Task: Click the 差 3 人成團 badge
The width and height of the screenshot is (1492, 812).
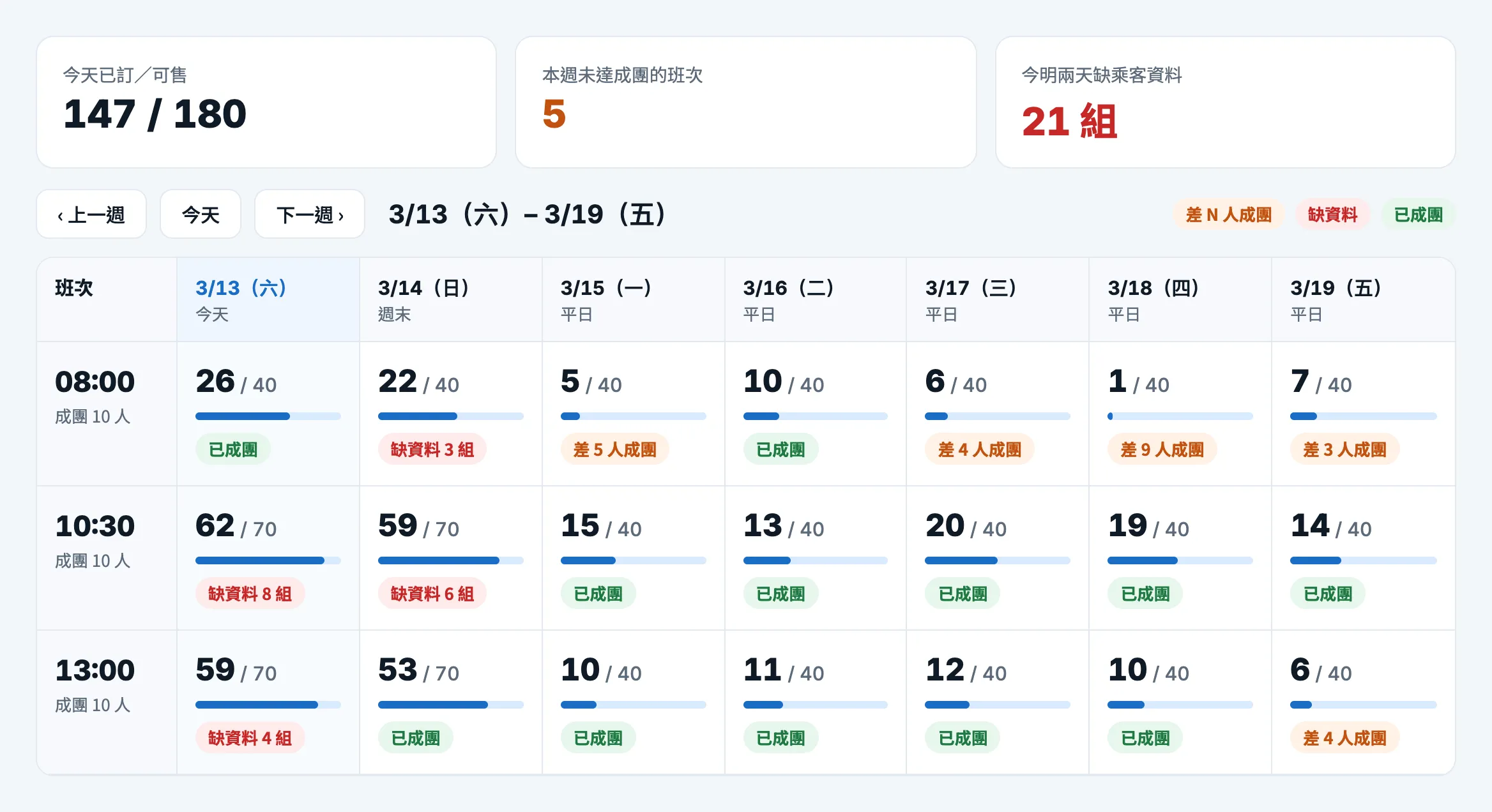Action: tap(1345, 449)
